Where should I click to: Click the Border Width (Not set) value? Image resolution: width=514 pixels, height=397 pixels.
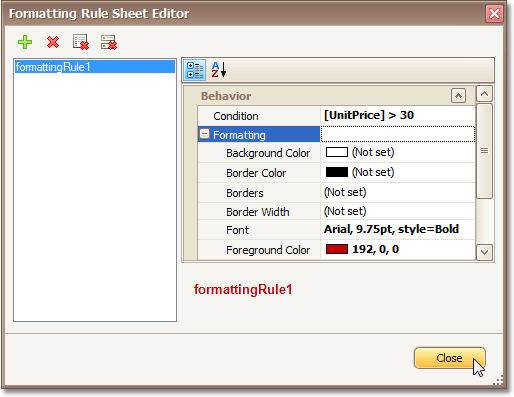345,211
